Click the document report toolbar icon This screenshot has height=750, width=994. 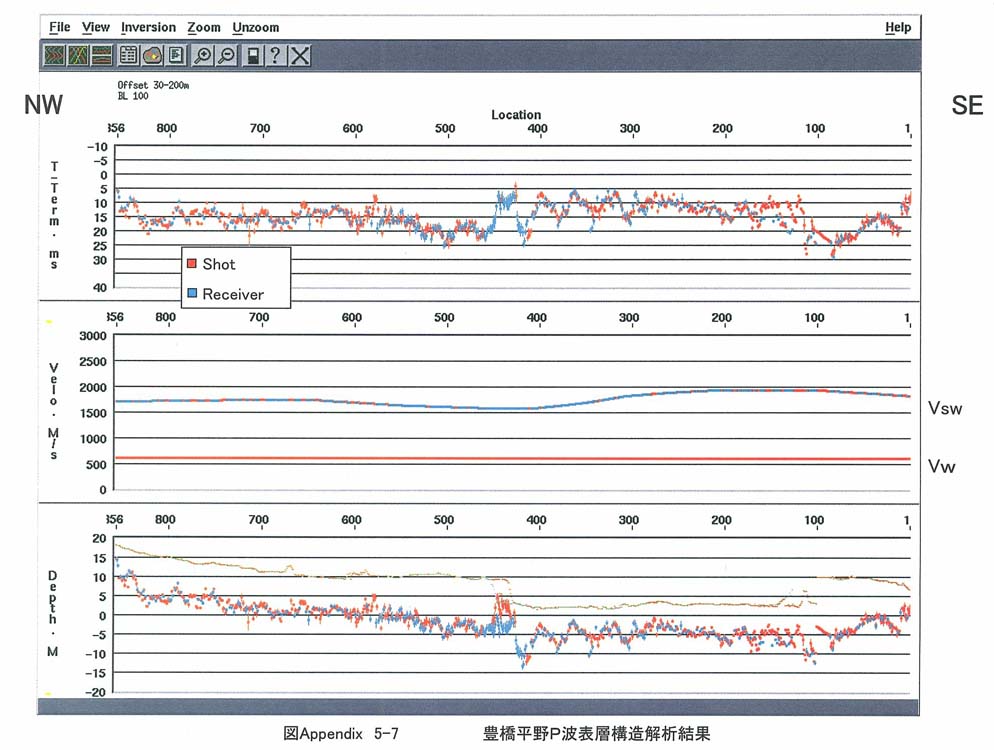click(x=176, y=56)
